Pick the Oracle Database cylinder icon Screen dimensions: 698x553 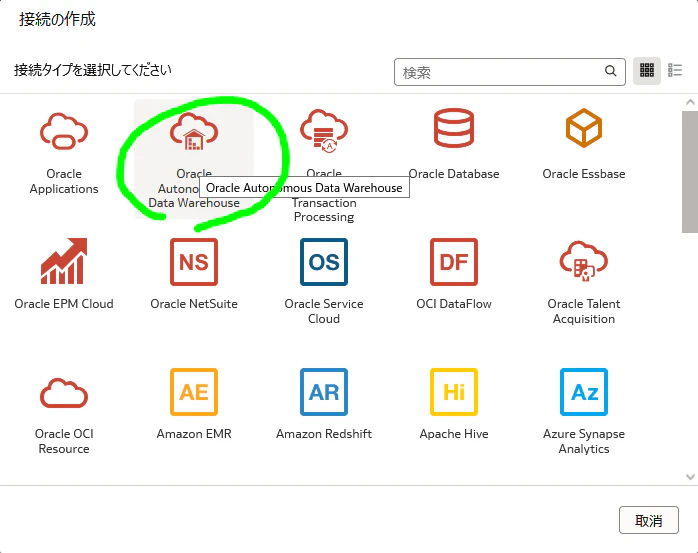454,128
